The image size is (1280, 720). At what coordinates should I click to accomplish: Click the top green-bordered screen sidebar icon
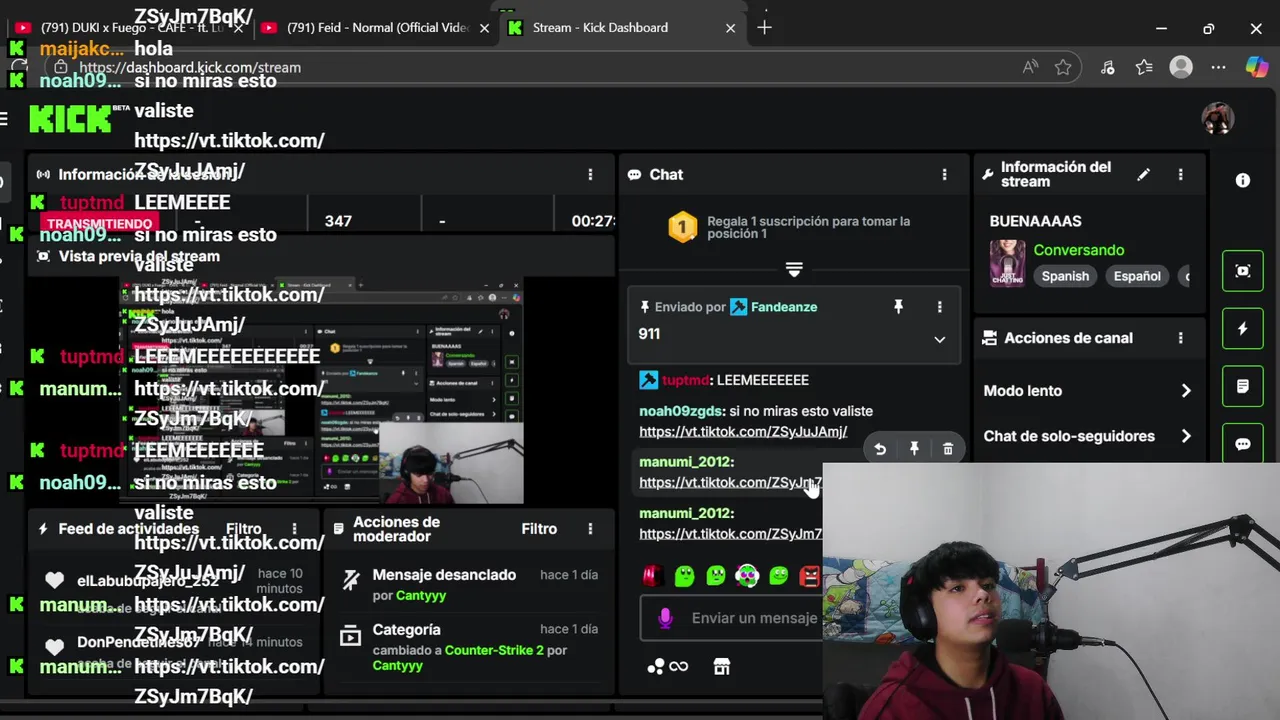[1242, 271]
